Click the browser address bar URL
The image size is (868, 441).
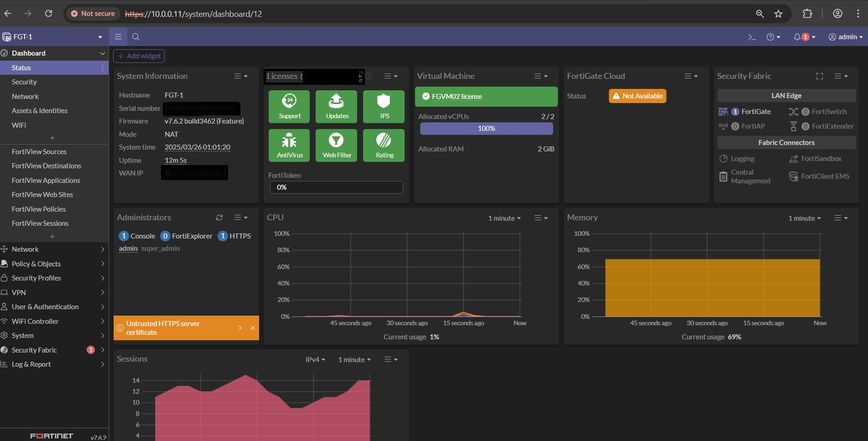[193, 14]
